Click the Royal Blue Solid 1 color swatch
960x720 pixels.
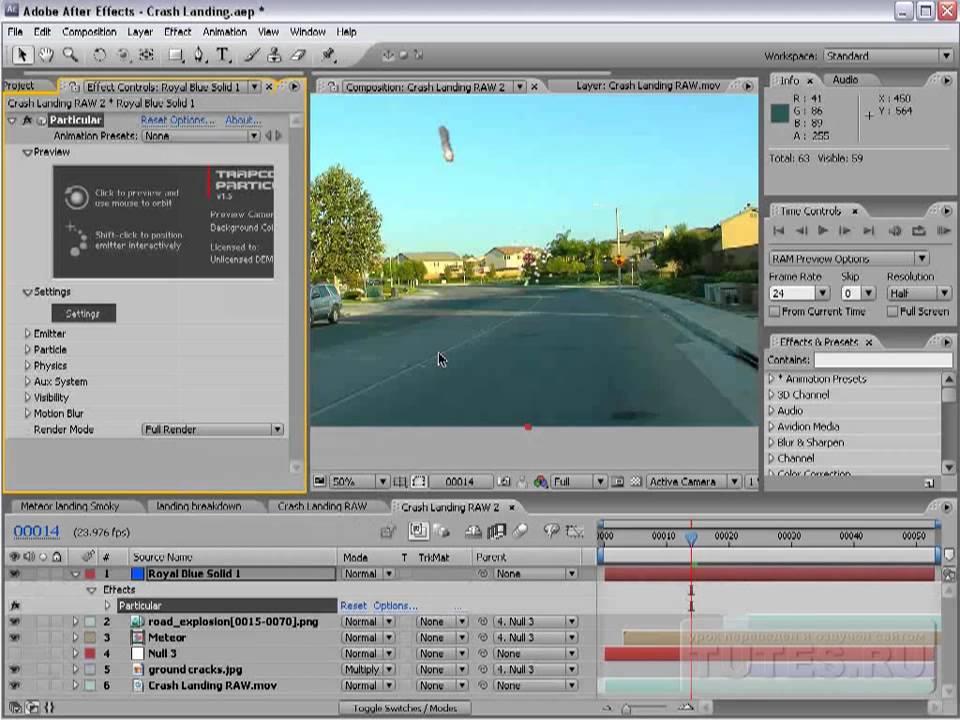137,574
